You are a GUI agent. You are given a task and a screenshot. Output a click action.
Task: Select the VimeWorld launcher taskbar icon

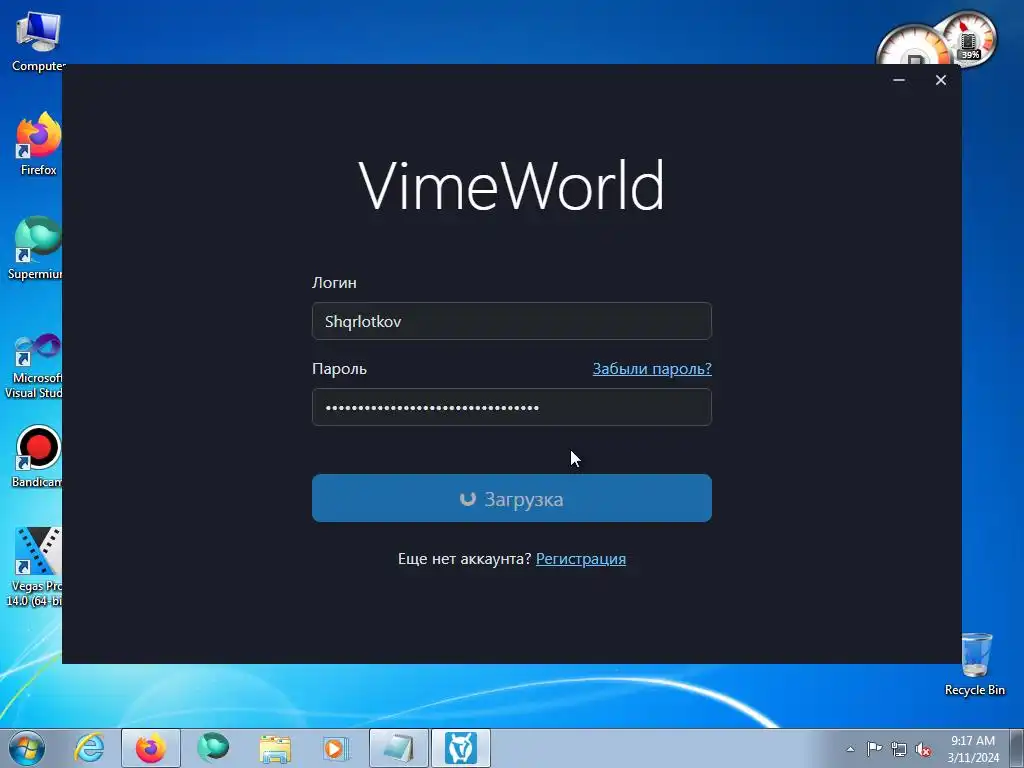point(461,748)
